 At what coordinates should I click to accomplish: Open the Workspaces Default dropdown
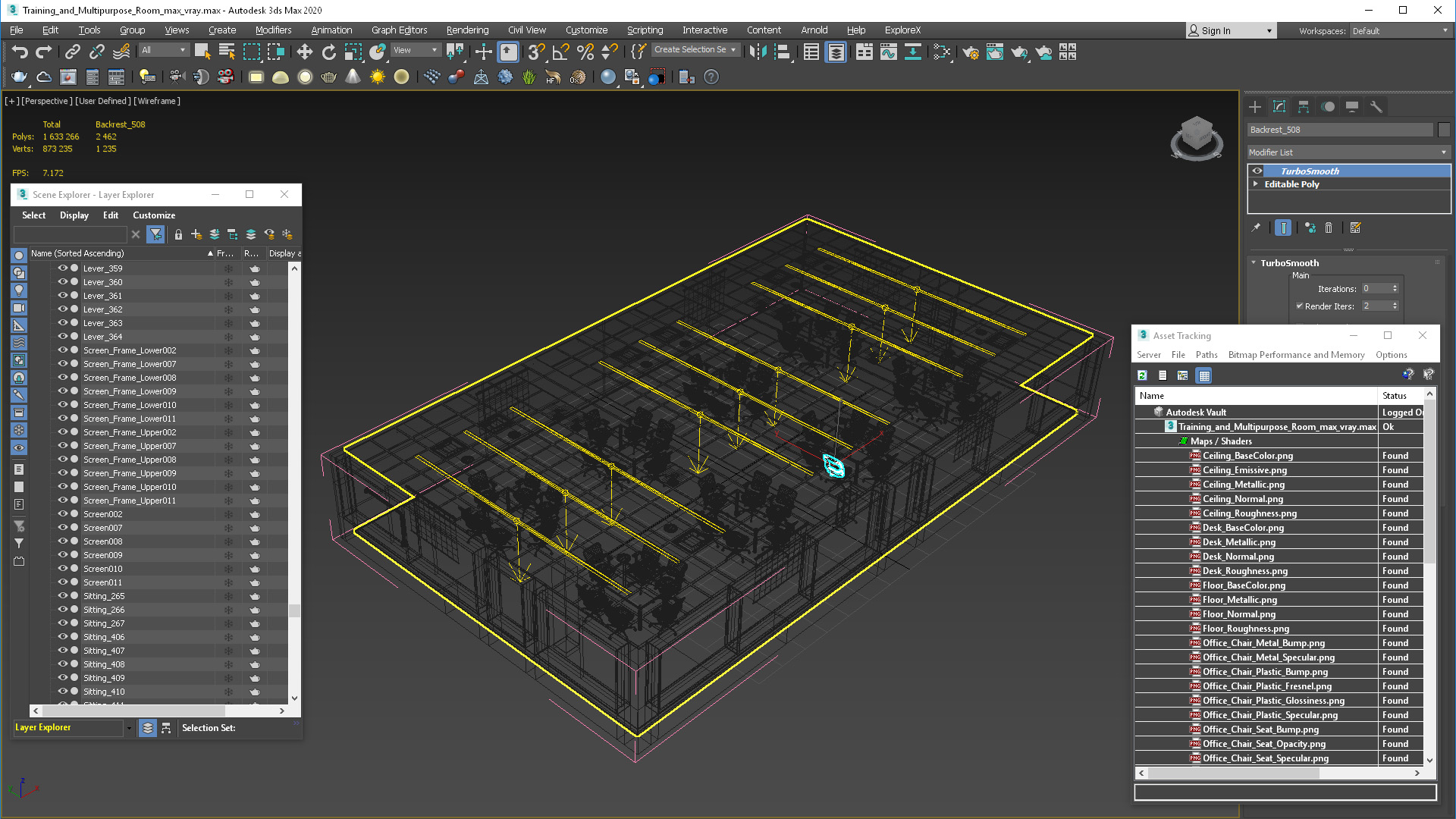click(x=1400, y=31)
